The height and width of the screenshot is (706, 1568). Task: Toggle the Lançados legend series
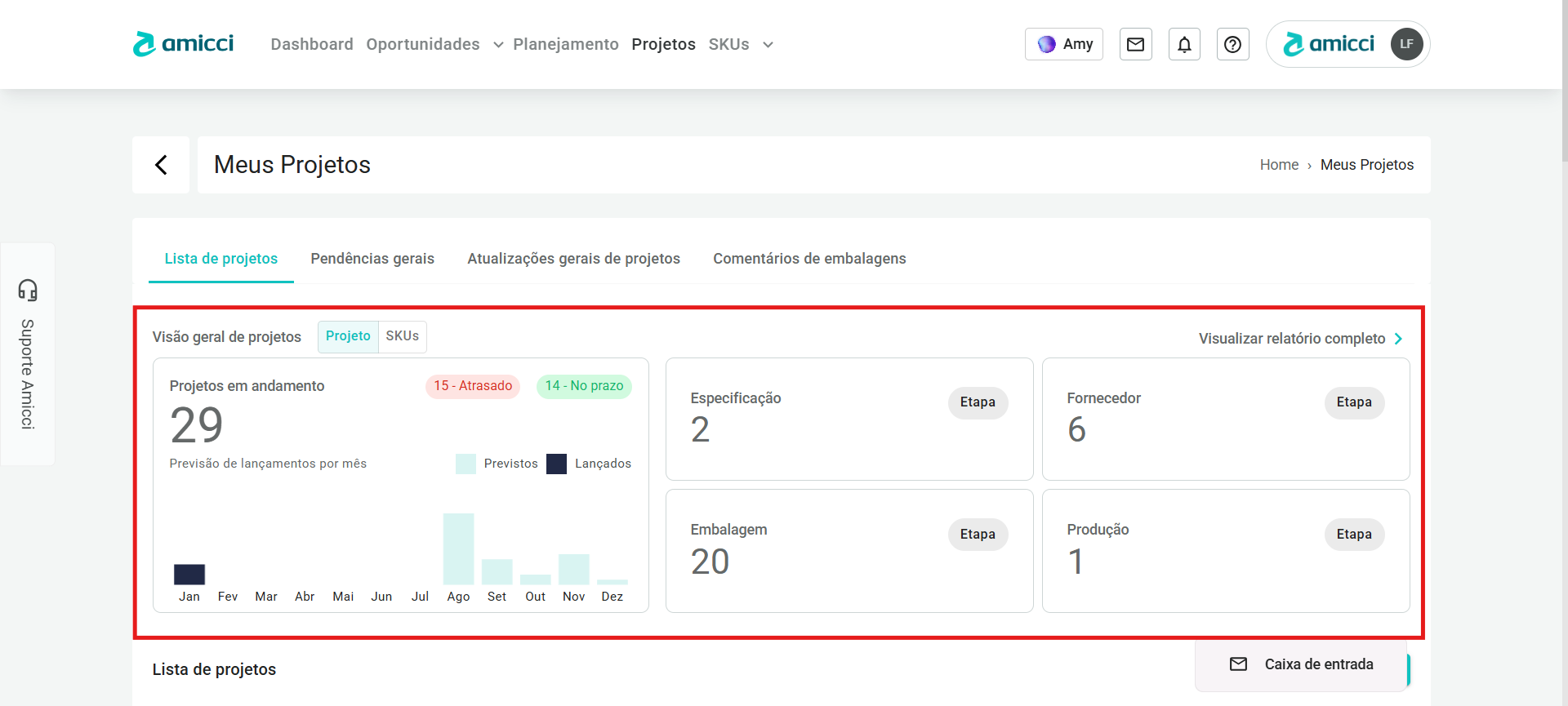590,464
